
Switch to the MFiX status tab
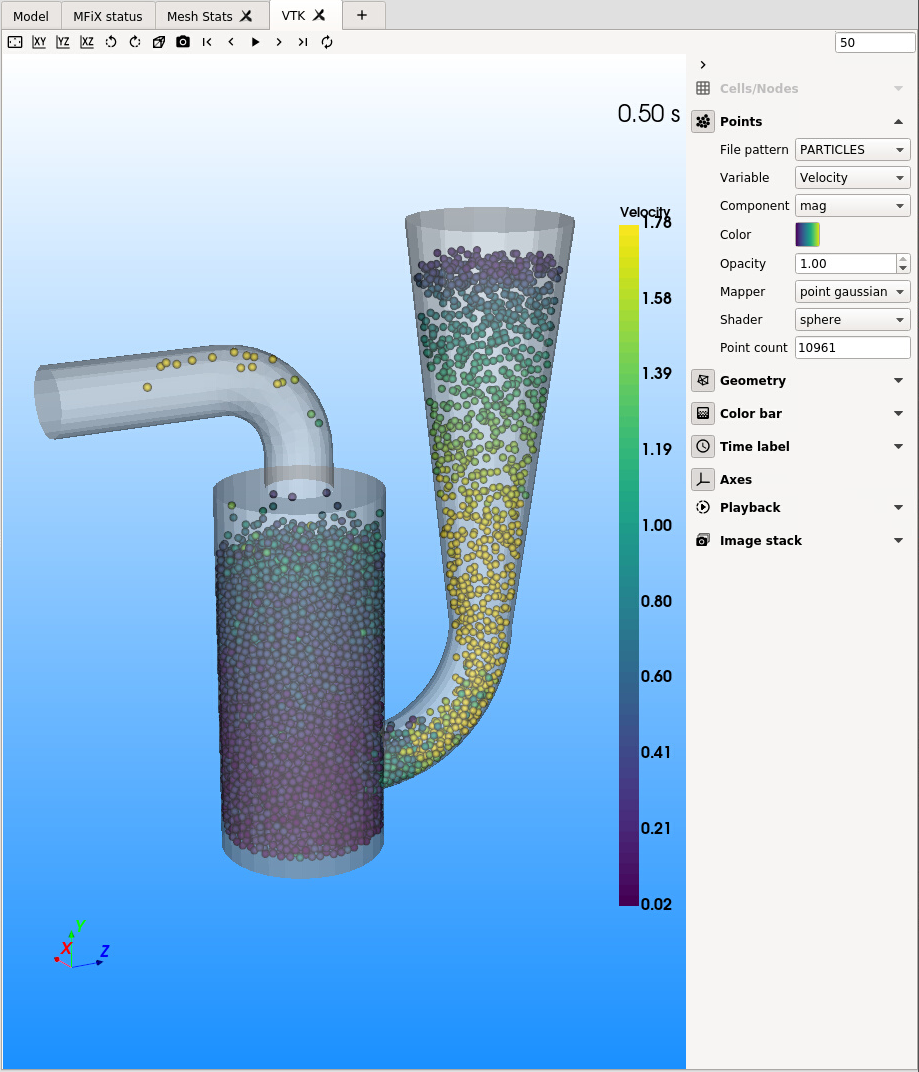(x=108, y=16)
